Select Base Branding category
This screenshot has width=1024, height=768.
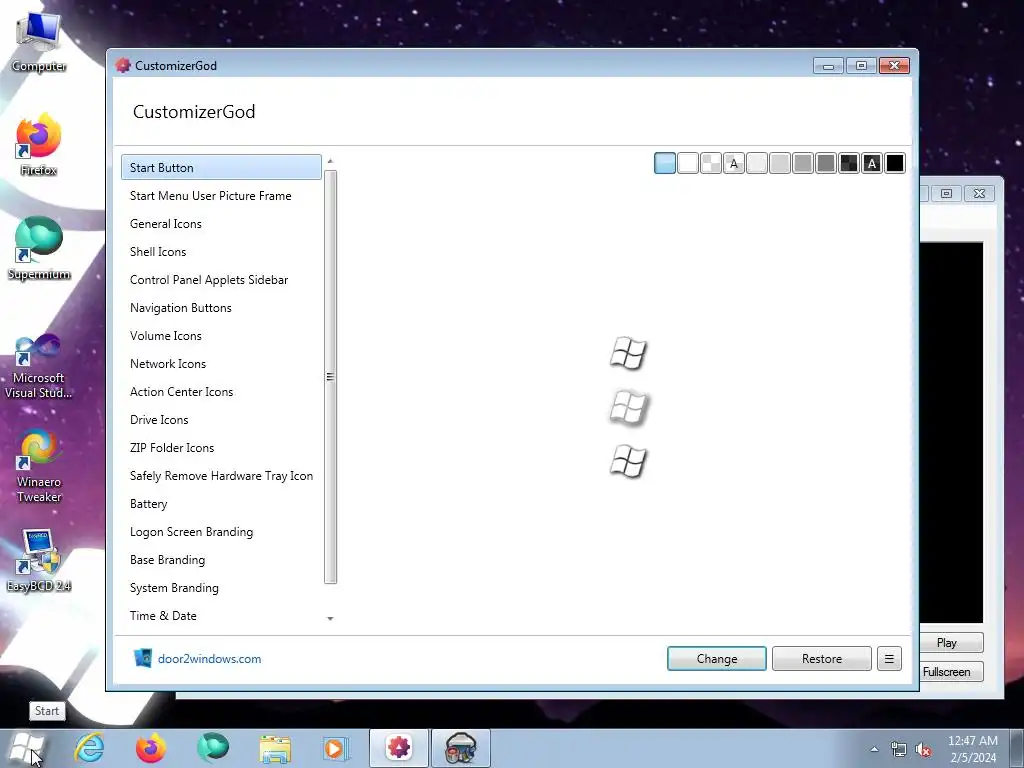[221, 560]
